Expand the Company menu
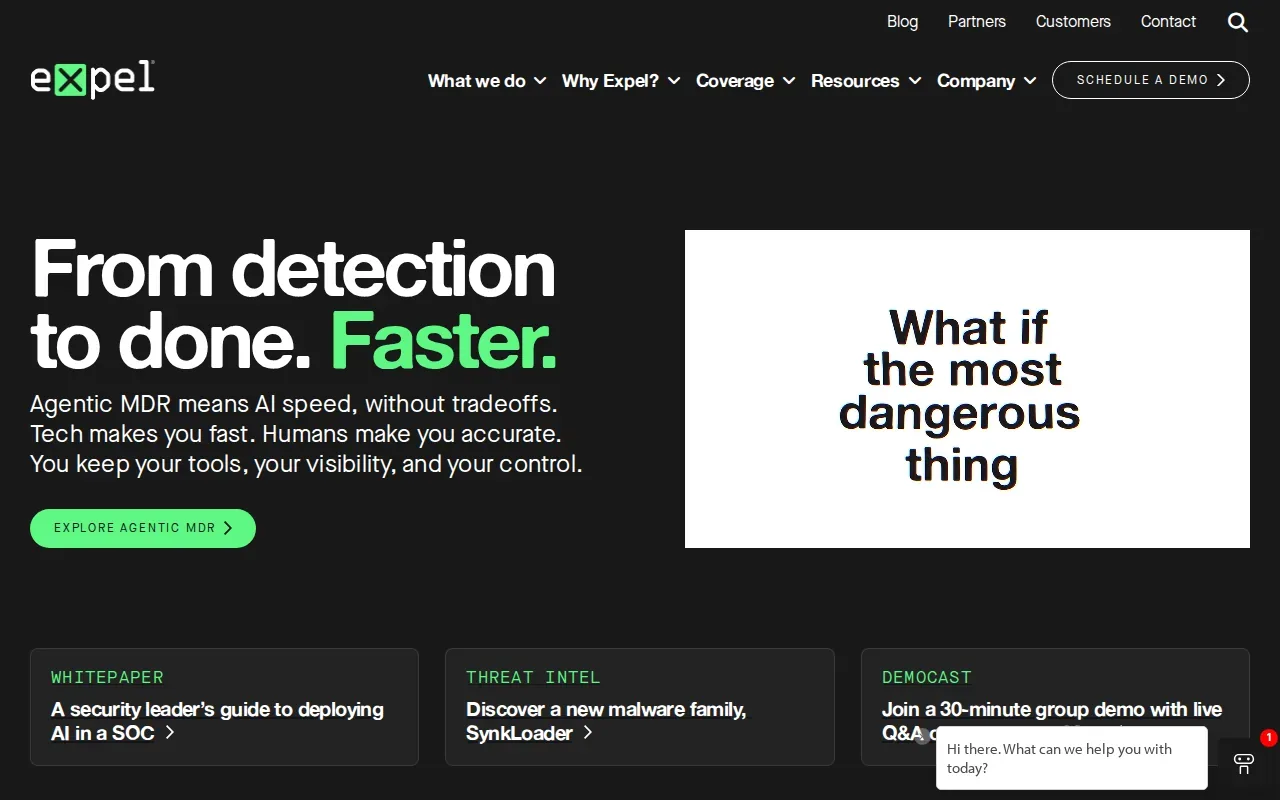 coord(987,81)
